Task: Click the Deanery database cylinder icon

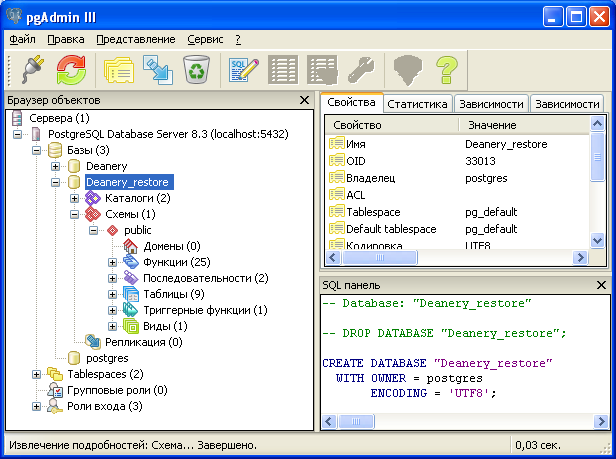Action: [74, 166]
